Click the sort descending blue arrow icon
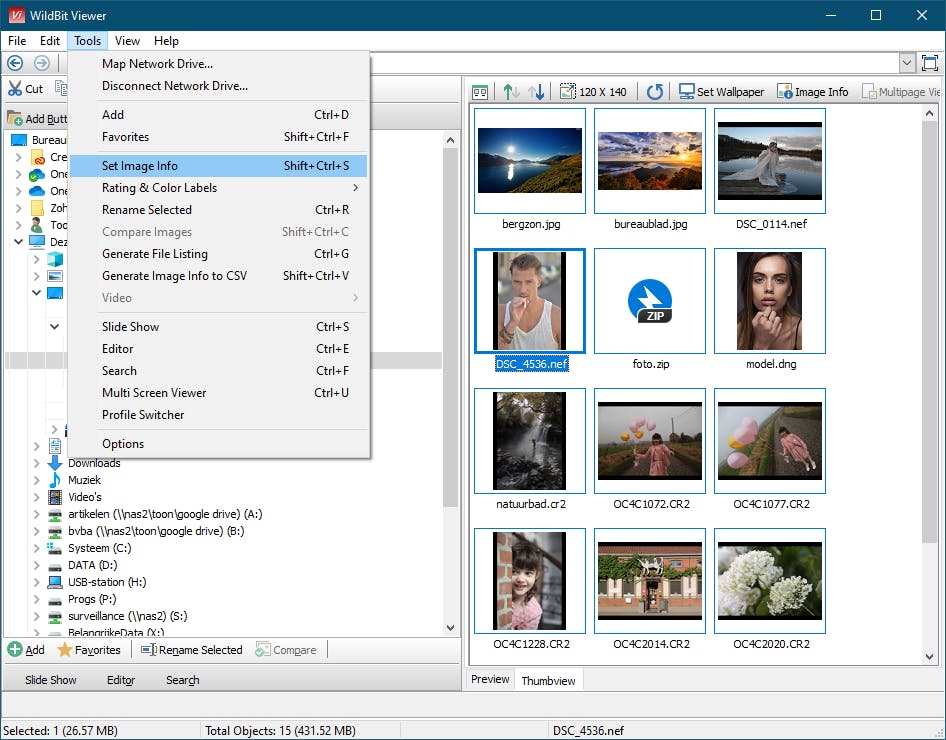The image size is (946, 740). point(537,92)
